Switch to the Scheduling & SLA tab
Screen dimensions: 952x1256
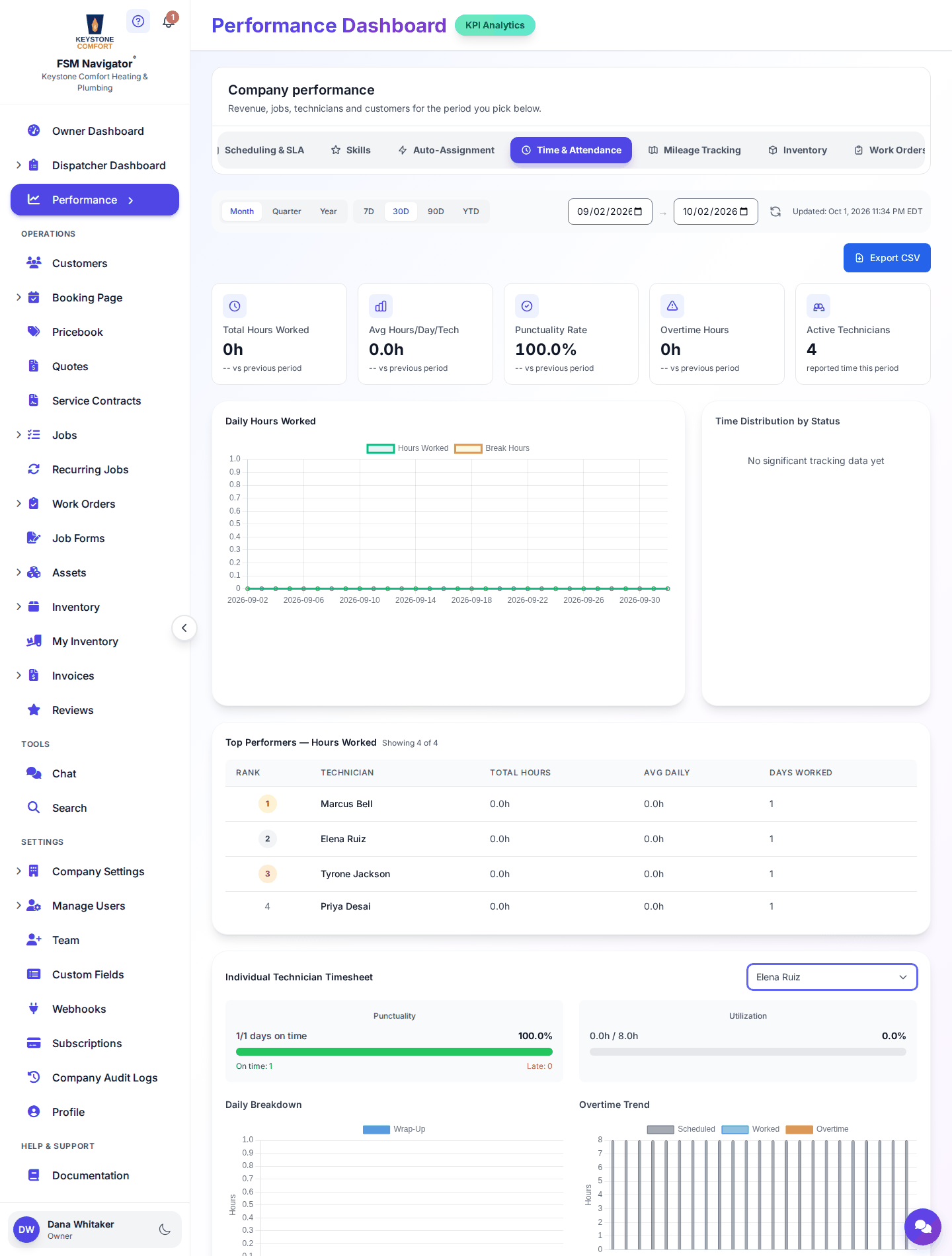point(262,150)
